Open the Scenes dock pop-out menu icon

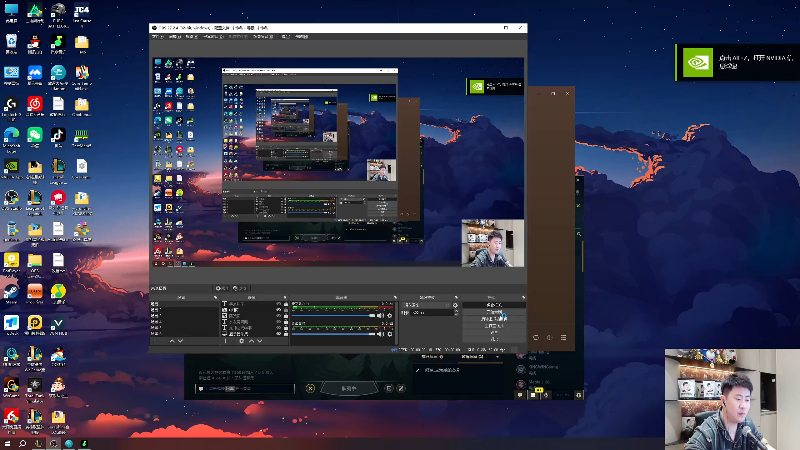pos(215,297)
